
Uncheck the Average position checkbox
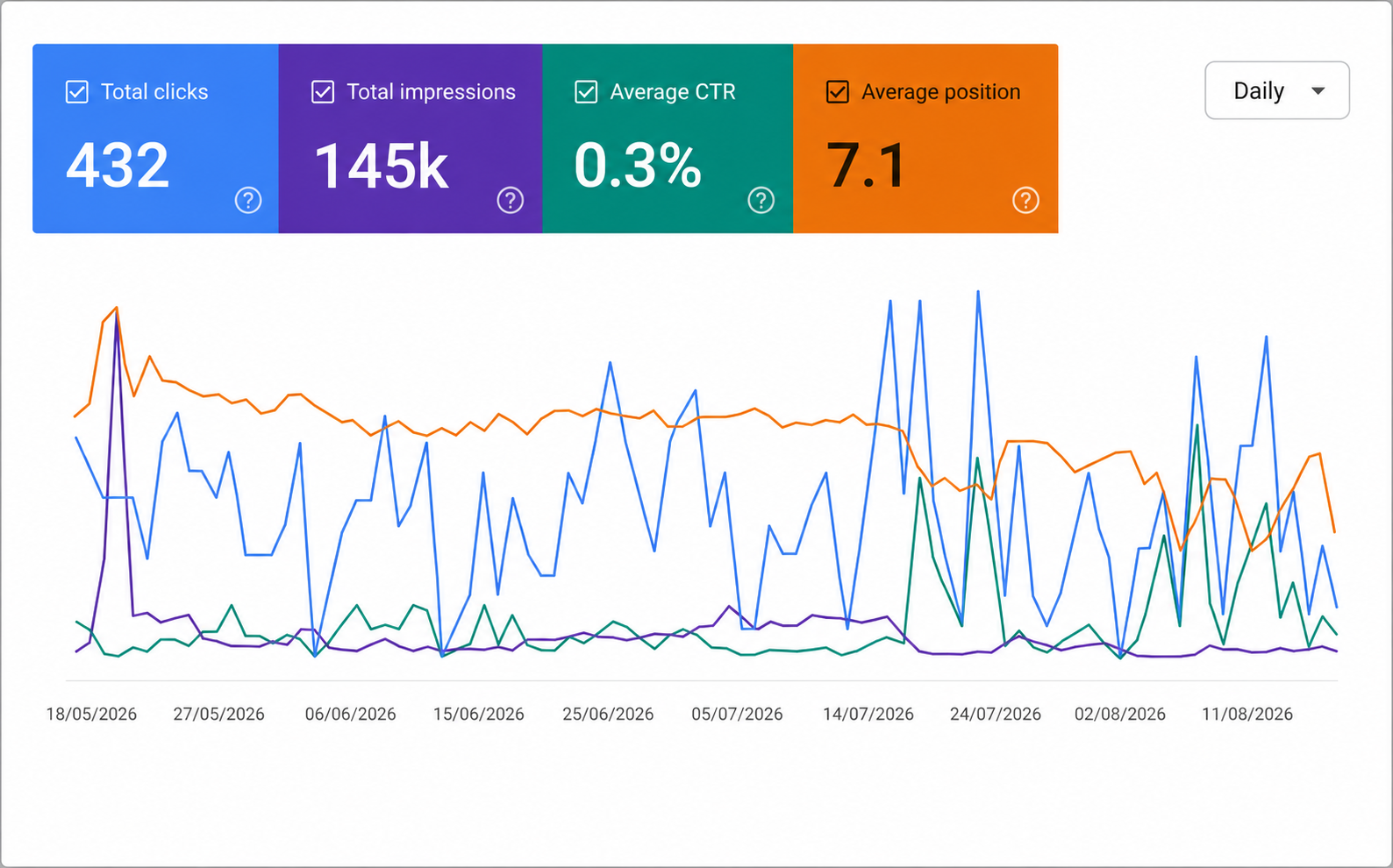coord(838,92)
